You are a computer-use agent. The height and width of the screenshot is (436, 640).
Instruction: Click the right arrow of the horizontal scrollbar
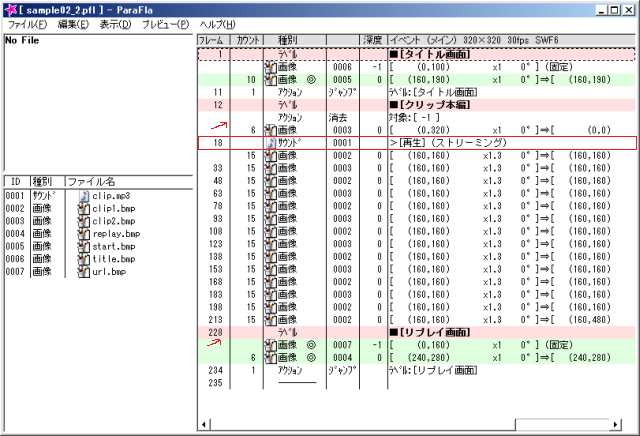tap(616, 425)
